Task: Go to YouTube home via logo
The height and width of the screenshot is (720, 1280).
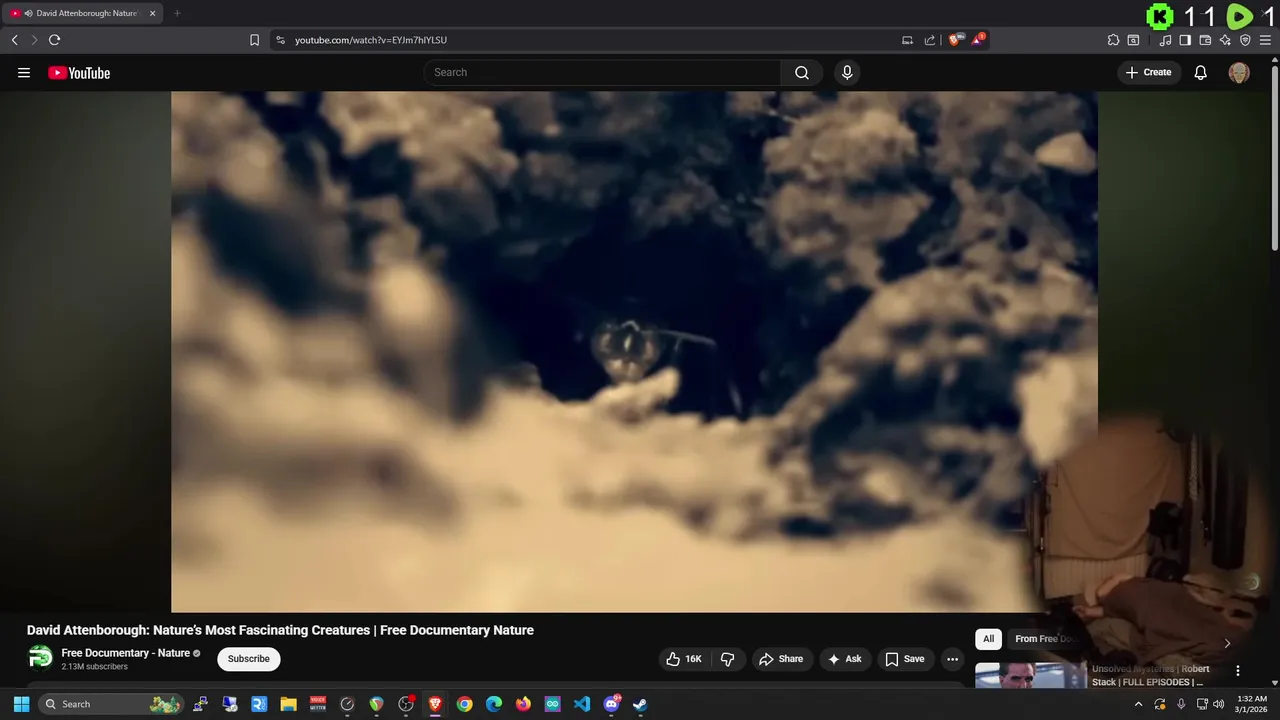Action: (79, 73)
